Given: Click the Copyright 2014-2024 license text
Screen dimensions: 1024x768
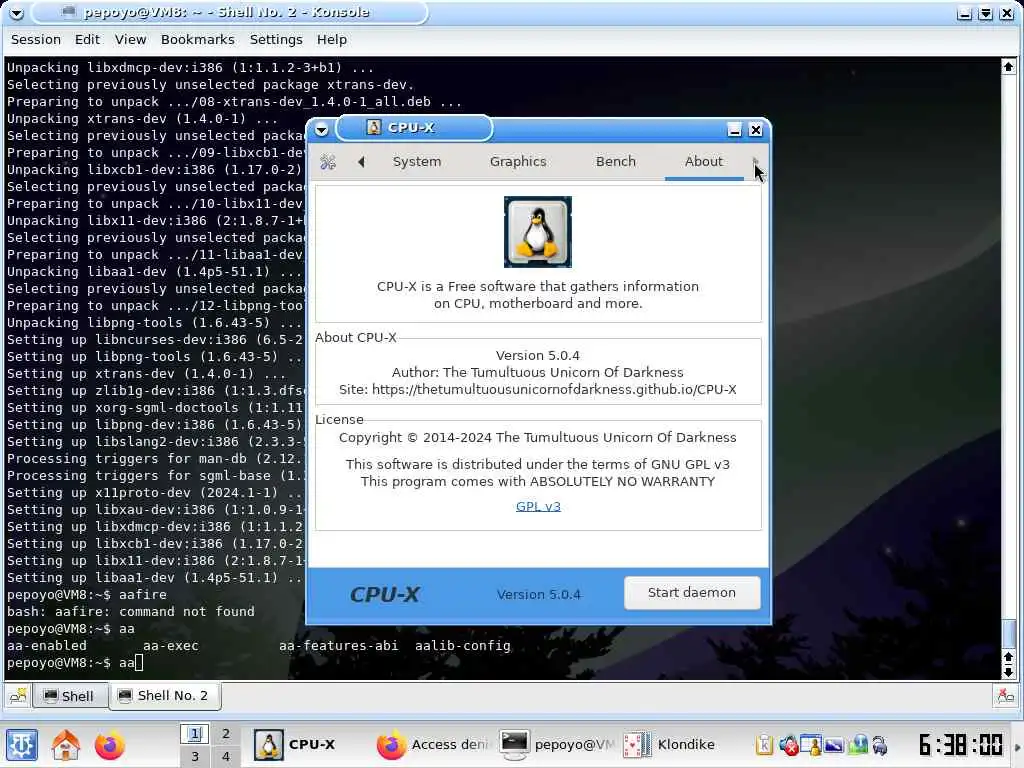Looking at the screenshot, I should tap(537, 438).
